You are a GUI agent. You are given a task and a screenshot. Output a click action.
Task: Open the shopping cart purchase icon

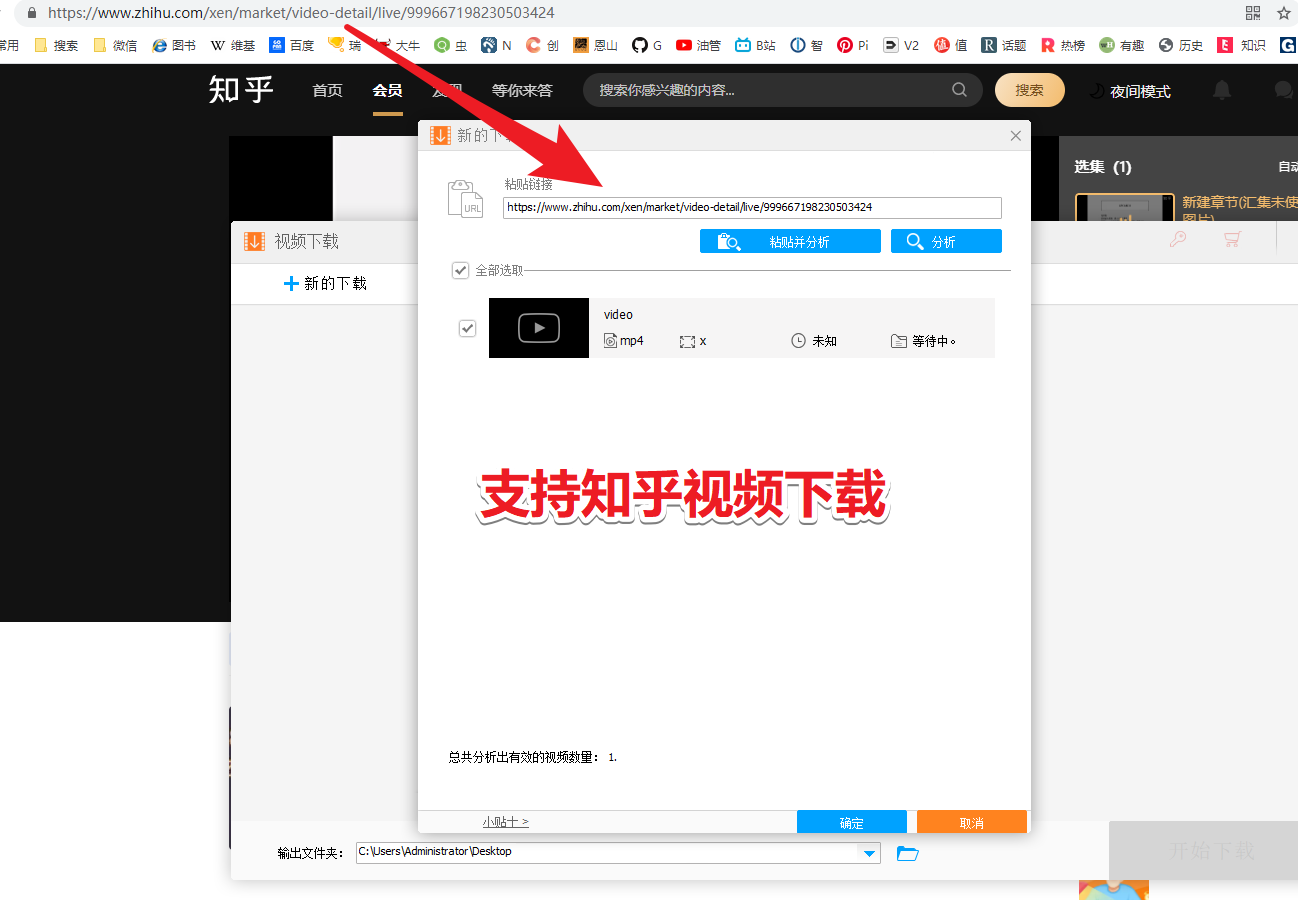[x=1232, y=239]
